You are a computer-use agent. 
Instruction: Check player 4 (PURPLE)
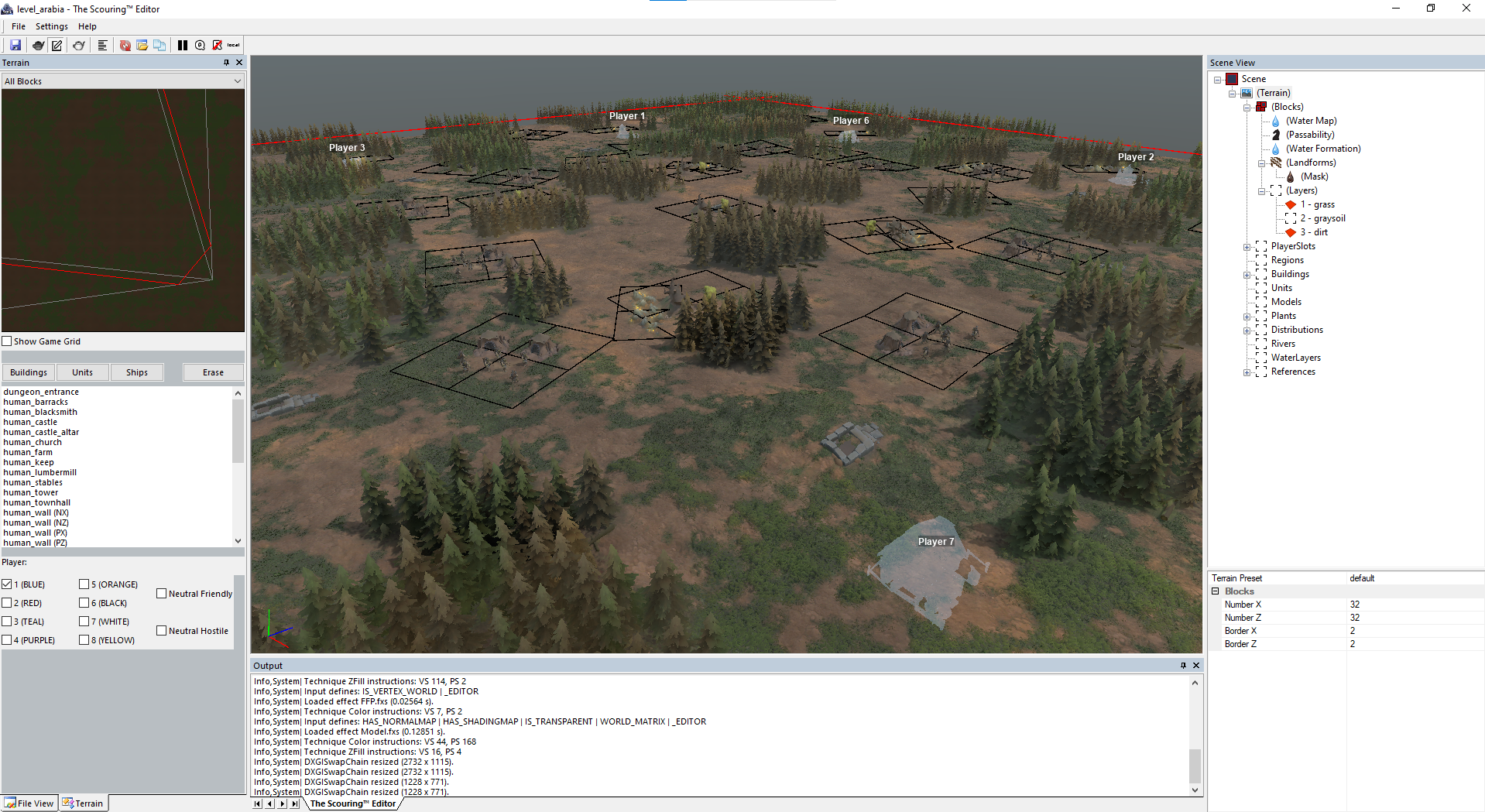coord(7,640)
